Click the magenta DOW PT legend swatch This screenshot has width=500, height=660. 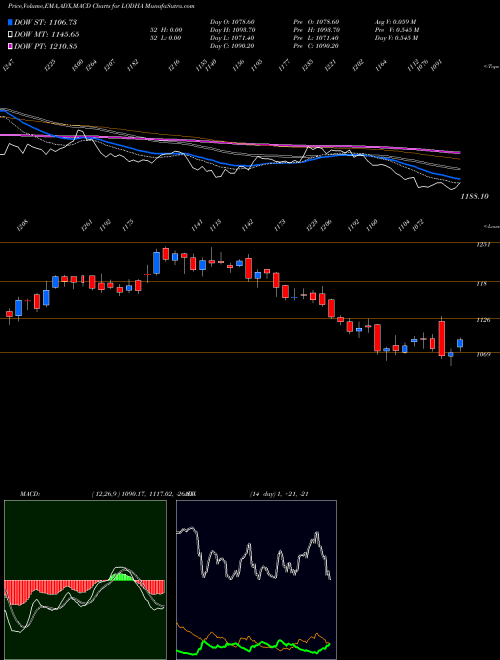point(11,46)
